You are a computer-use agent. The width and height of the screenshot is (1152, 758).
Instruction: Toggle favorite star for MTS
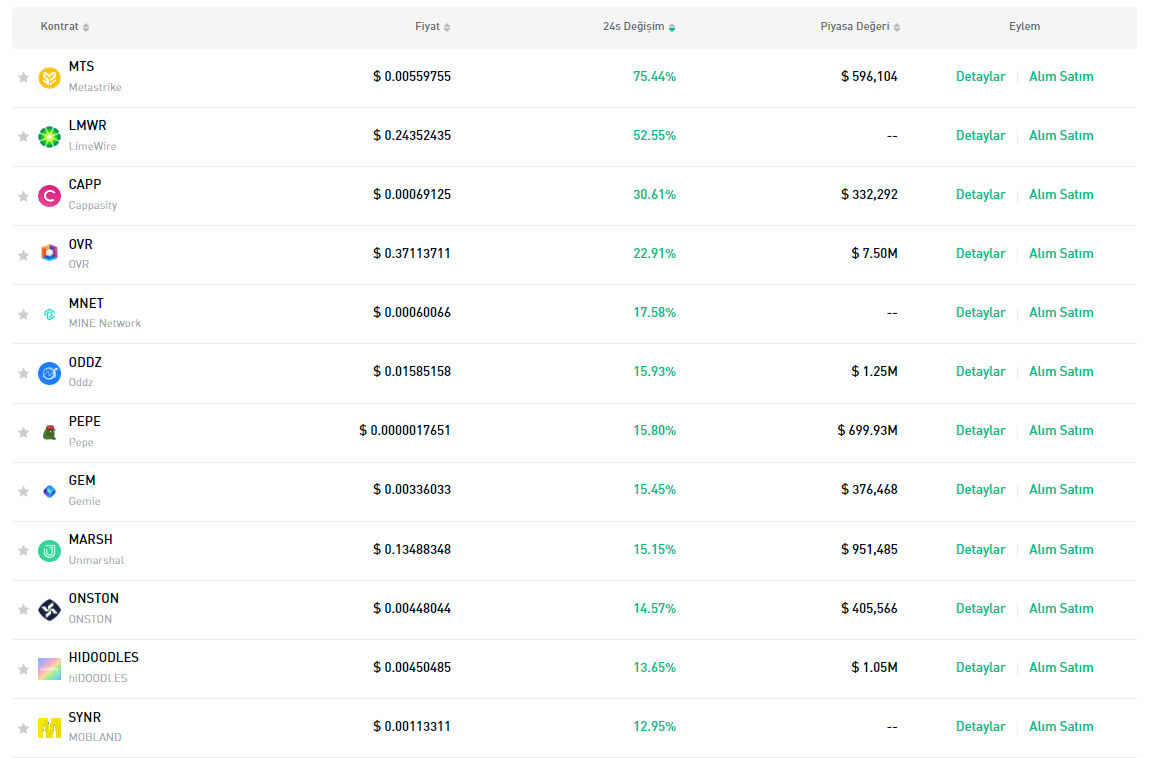click(x=23, y=77)
